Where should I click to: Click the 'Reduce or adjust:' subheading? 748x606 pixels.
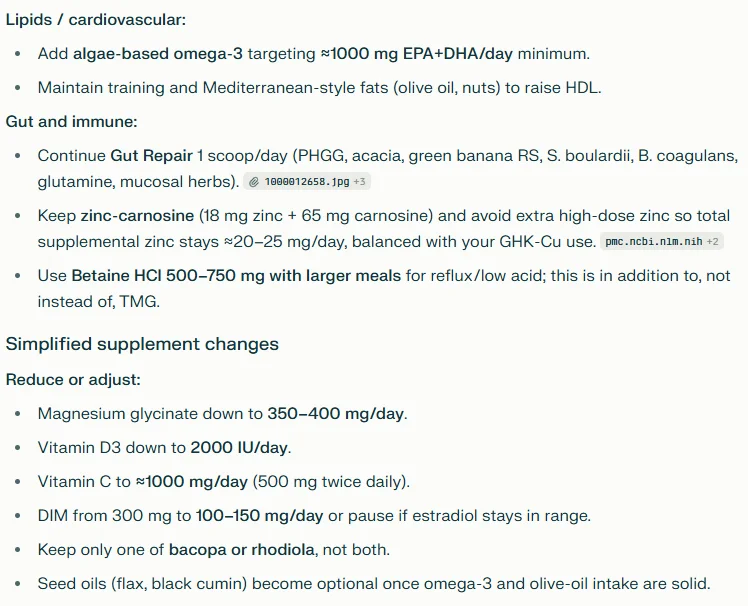[x=73, y=380]
